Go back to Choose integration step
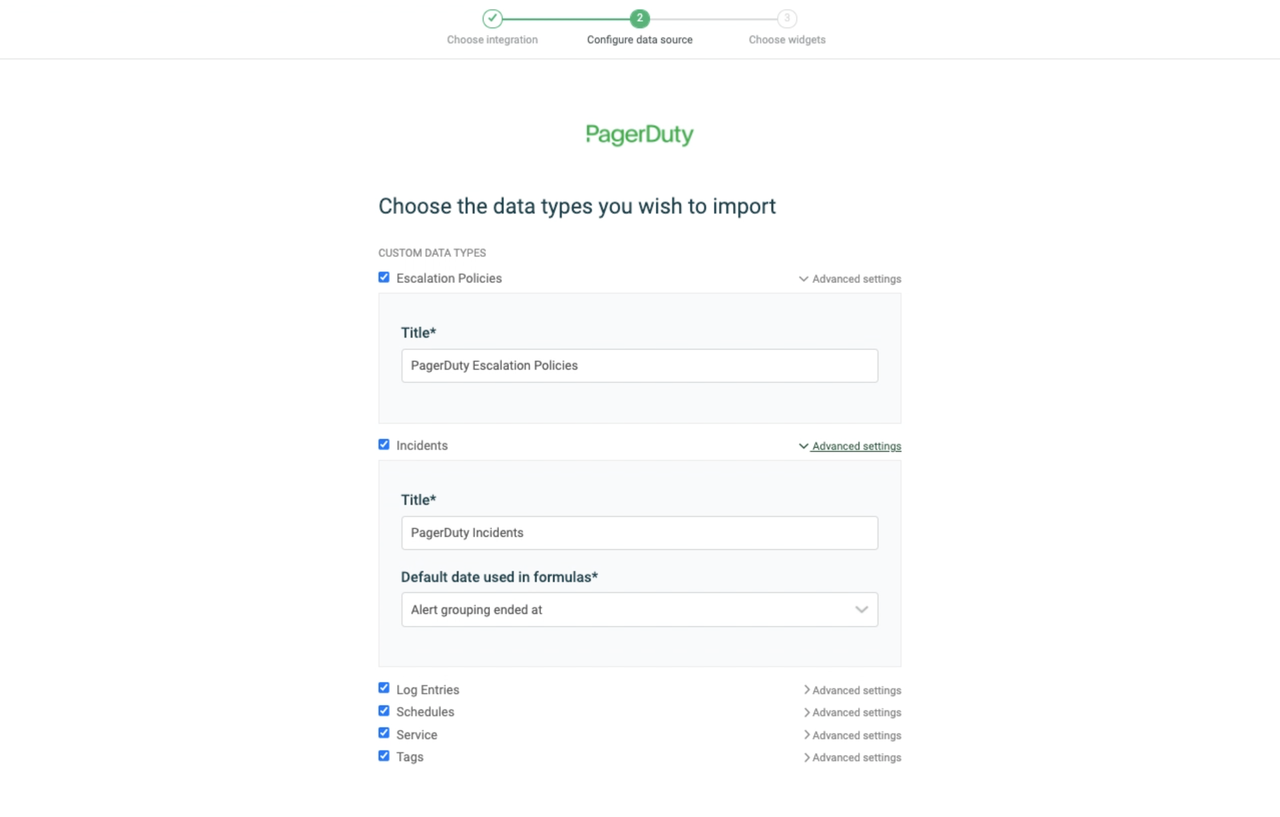The width and height of the screenshot is (1280, 817). [492, 40]
